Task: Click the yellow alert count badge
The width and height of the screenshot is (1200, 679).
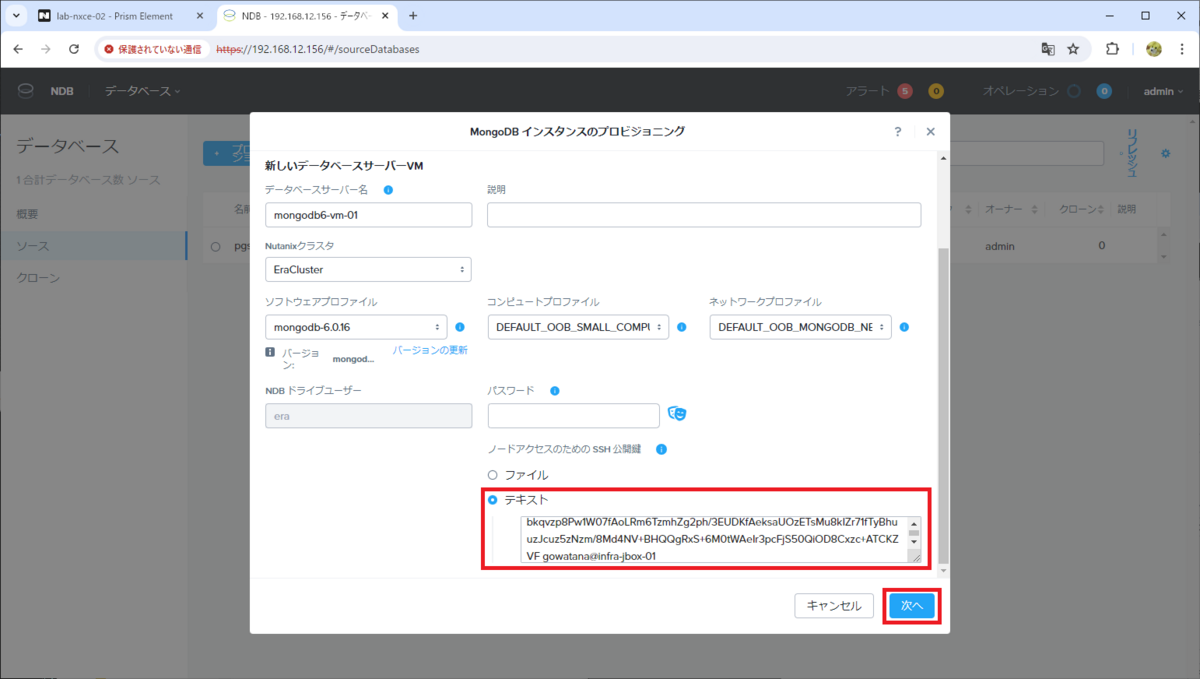Action: (936, 91)
